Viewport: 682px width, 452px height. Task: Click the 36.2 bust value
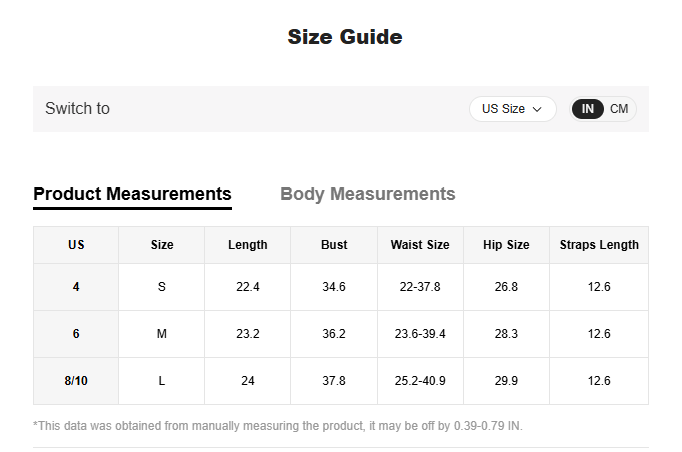334,334
